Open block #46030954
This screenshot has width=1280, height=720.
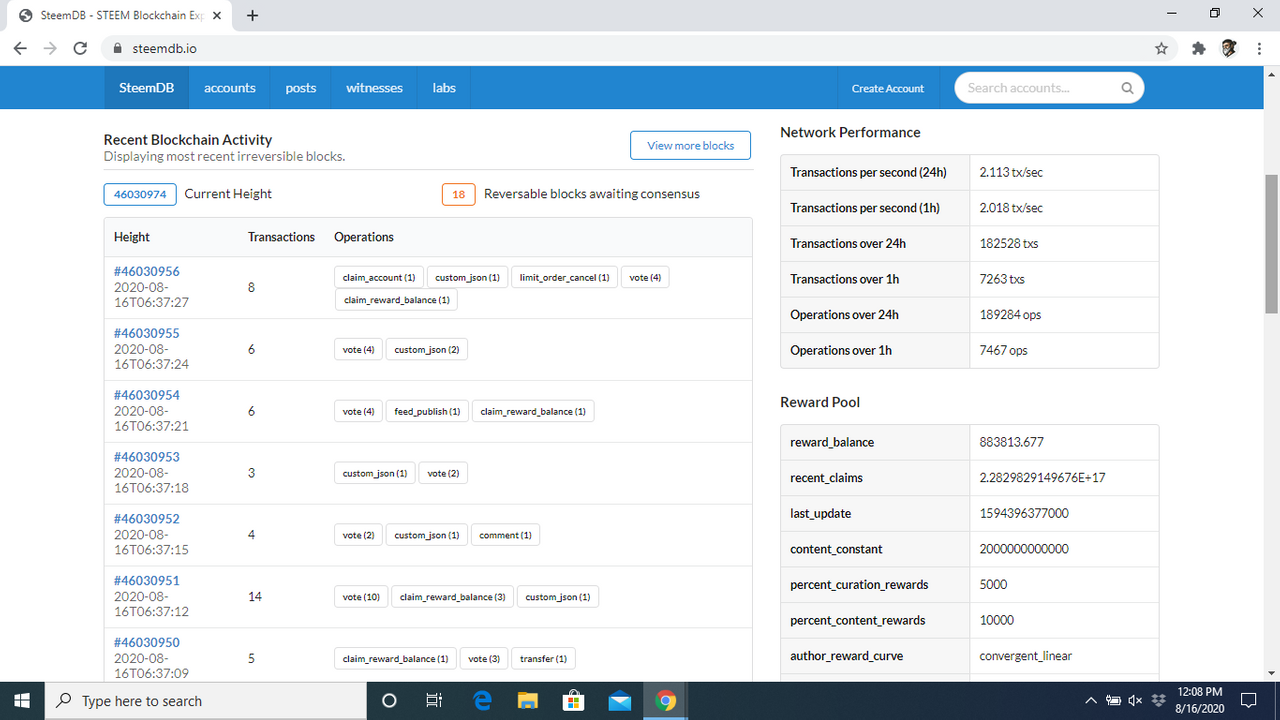146,395
